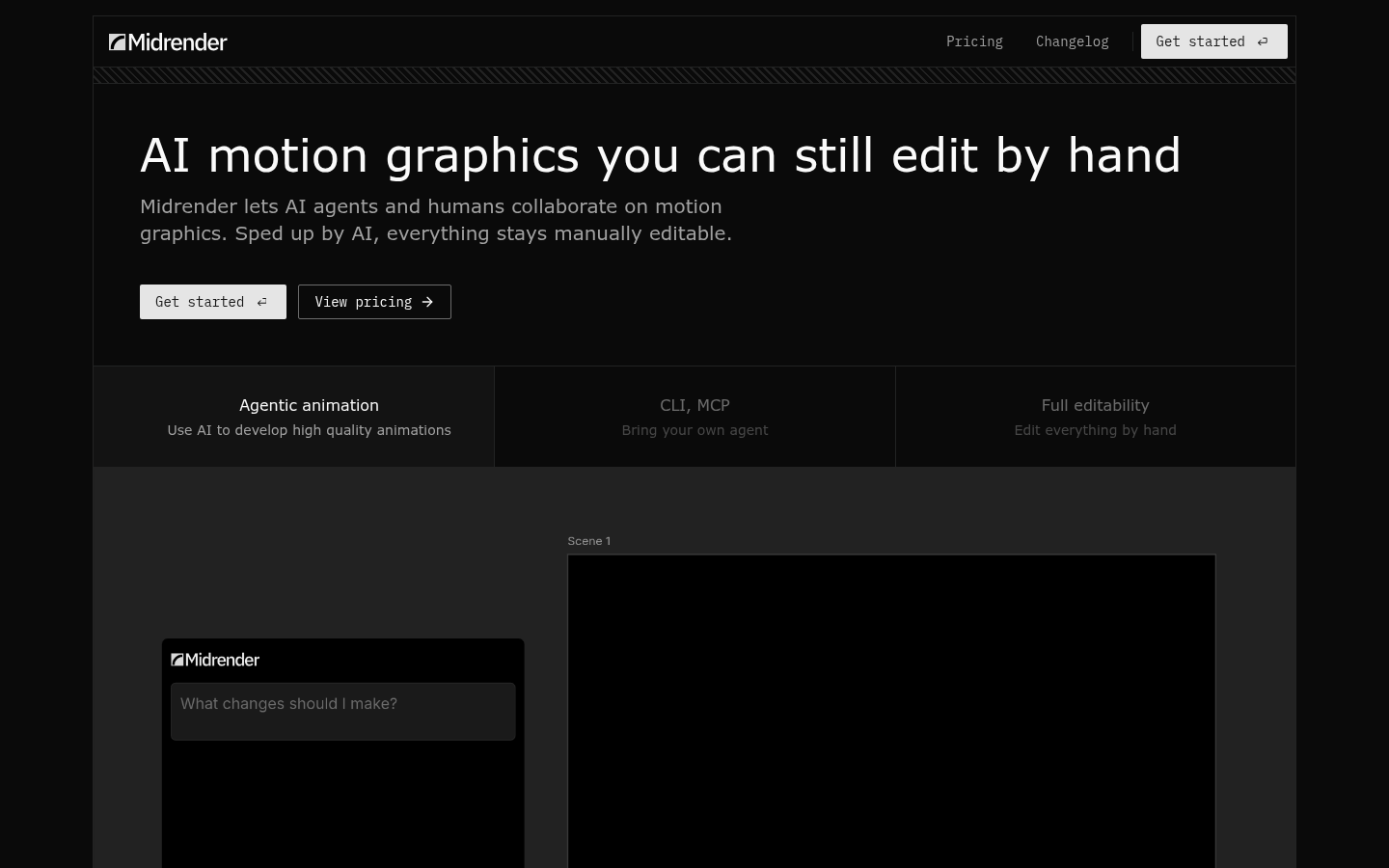Switch to the CLI, MCP tab

694,417
